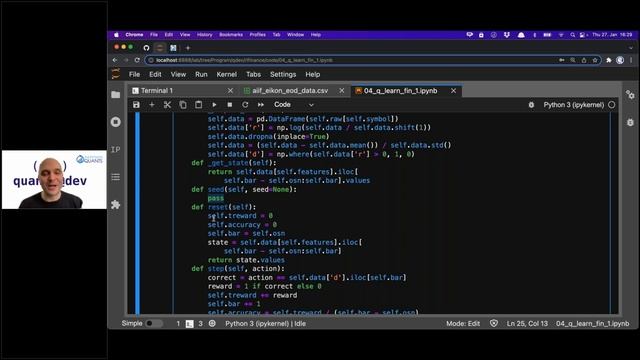Go back with the browser back arrow
Image resolution: width=640 pixels, height=360 pixels.
115,60
